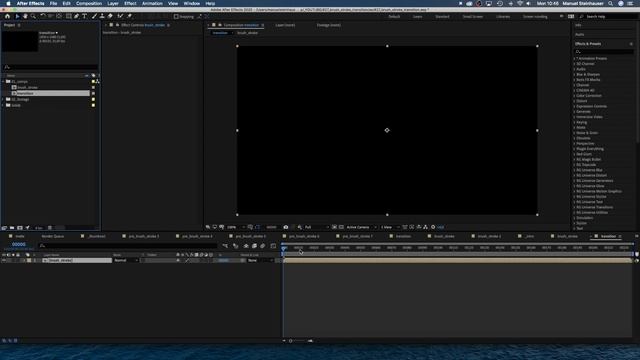Toggle region of interest in viewer footer

point(334,227)
